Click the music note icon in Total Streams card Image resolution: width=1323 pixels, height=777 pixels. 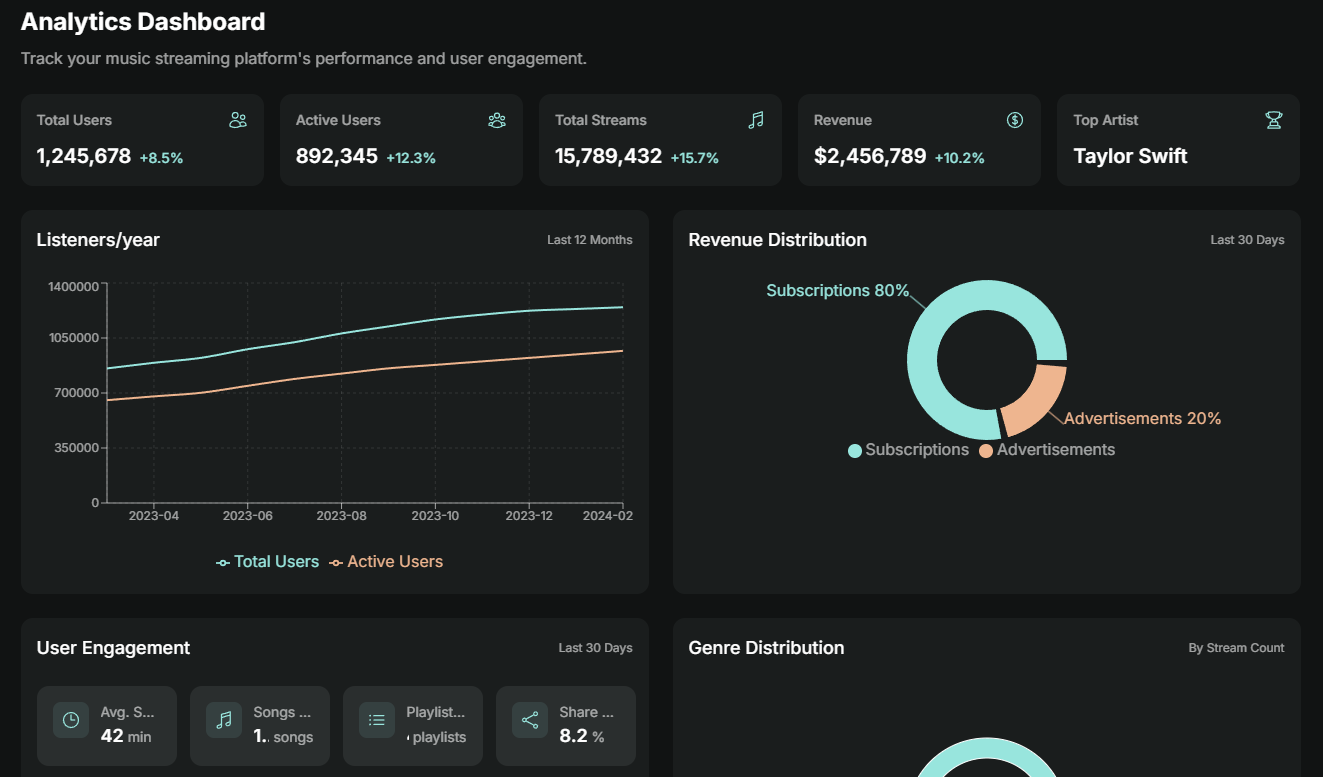[756, 120]
